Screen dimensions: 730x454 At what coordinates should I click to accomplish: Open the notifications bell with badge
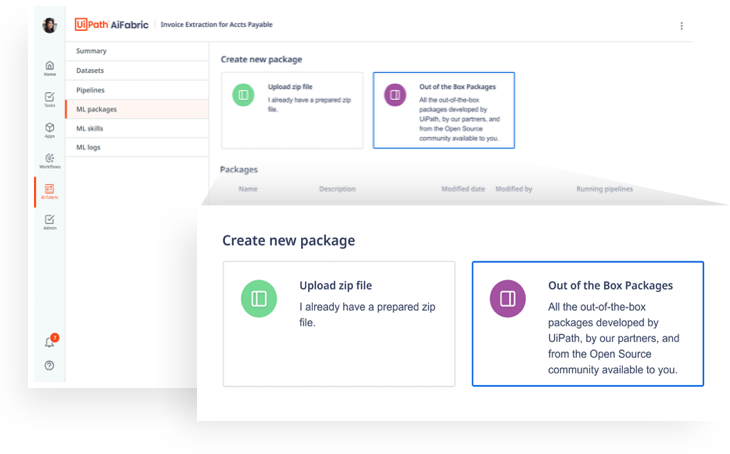[50, 341]
